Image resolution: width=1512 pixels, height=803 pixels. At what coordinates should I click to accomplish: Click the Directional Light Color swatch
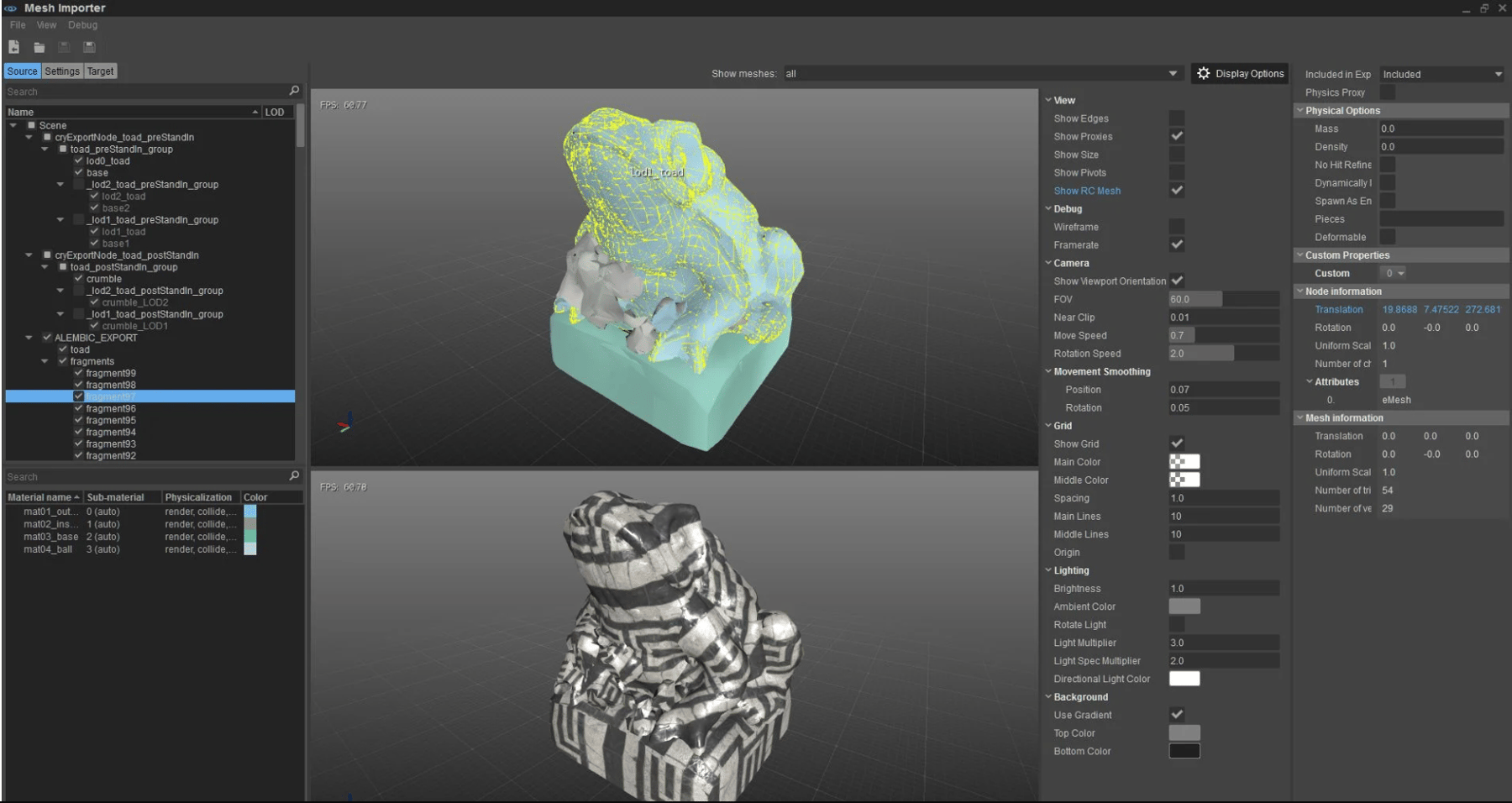click(1184, 679)
